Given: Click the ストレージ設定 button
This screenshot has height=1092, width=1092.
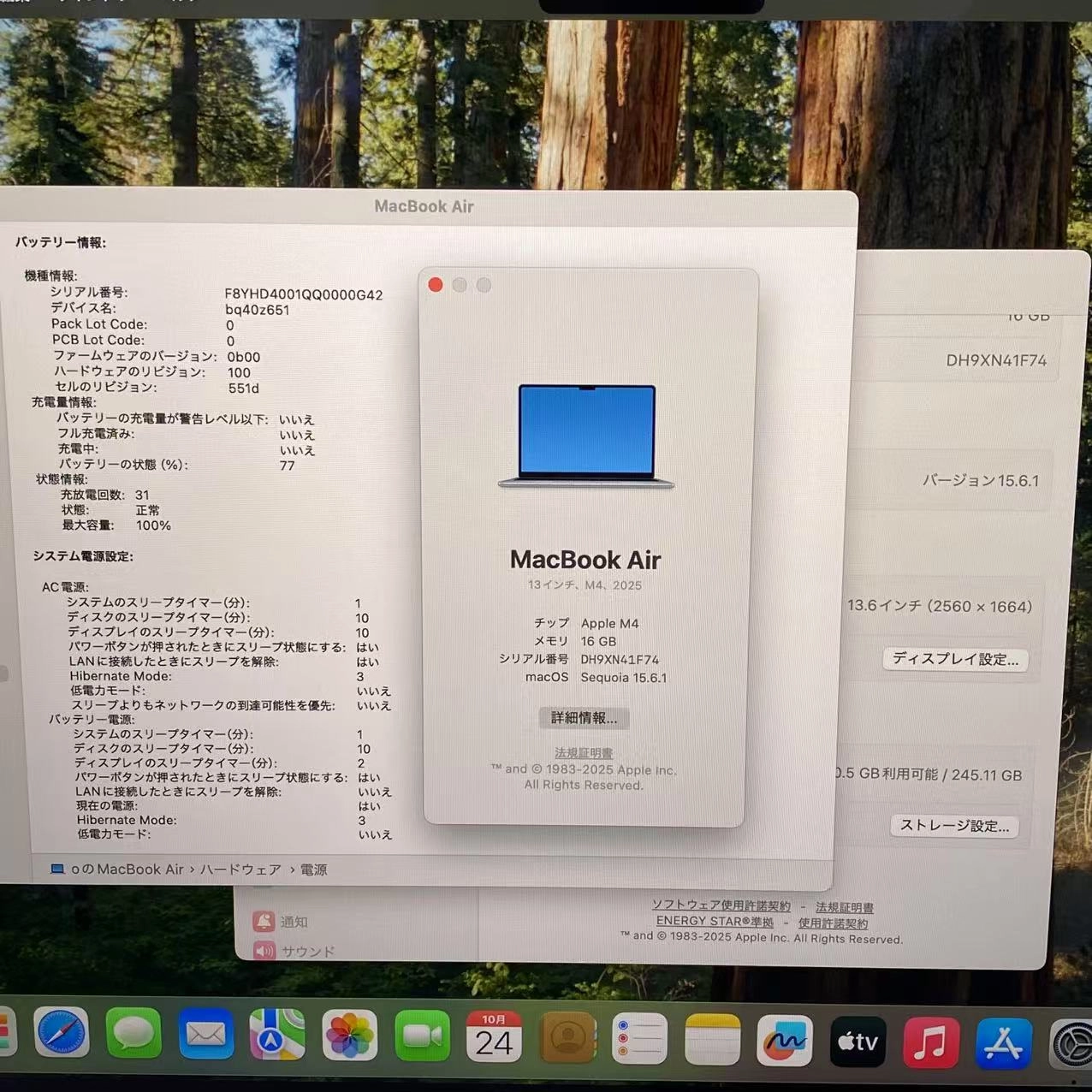Looking at the screenshot, I should pos(953,825).
